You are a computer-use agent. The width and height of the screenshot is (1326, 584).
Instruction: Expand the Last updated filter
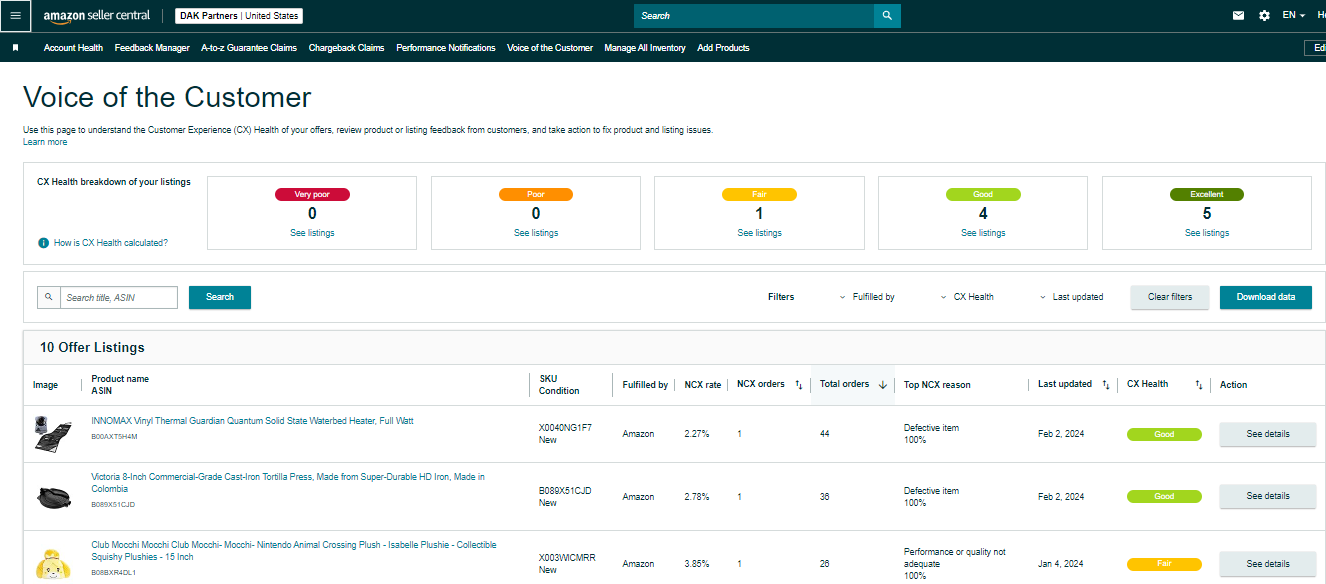[1071, 297]
